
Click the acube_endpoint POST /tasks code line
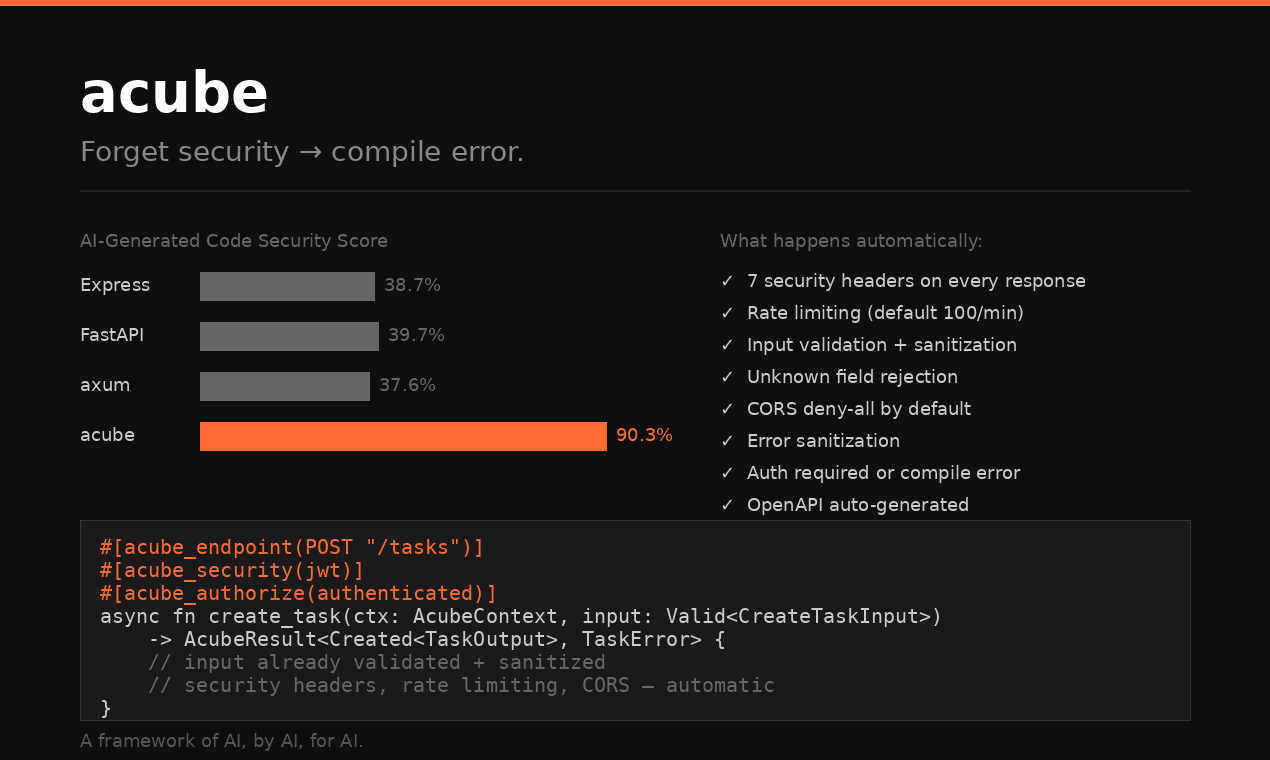pos(291,547)
